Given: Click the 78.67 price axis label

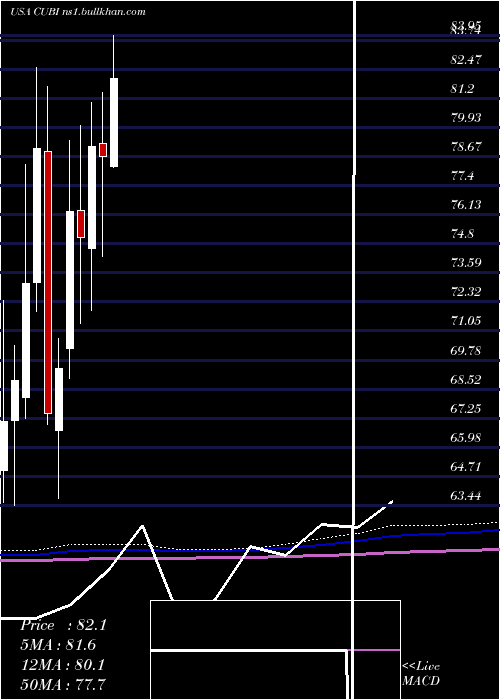Looking at the screenshot, I should click(466, 147).
